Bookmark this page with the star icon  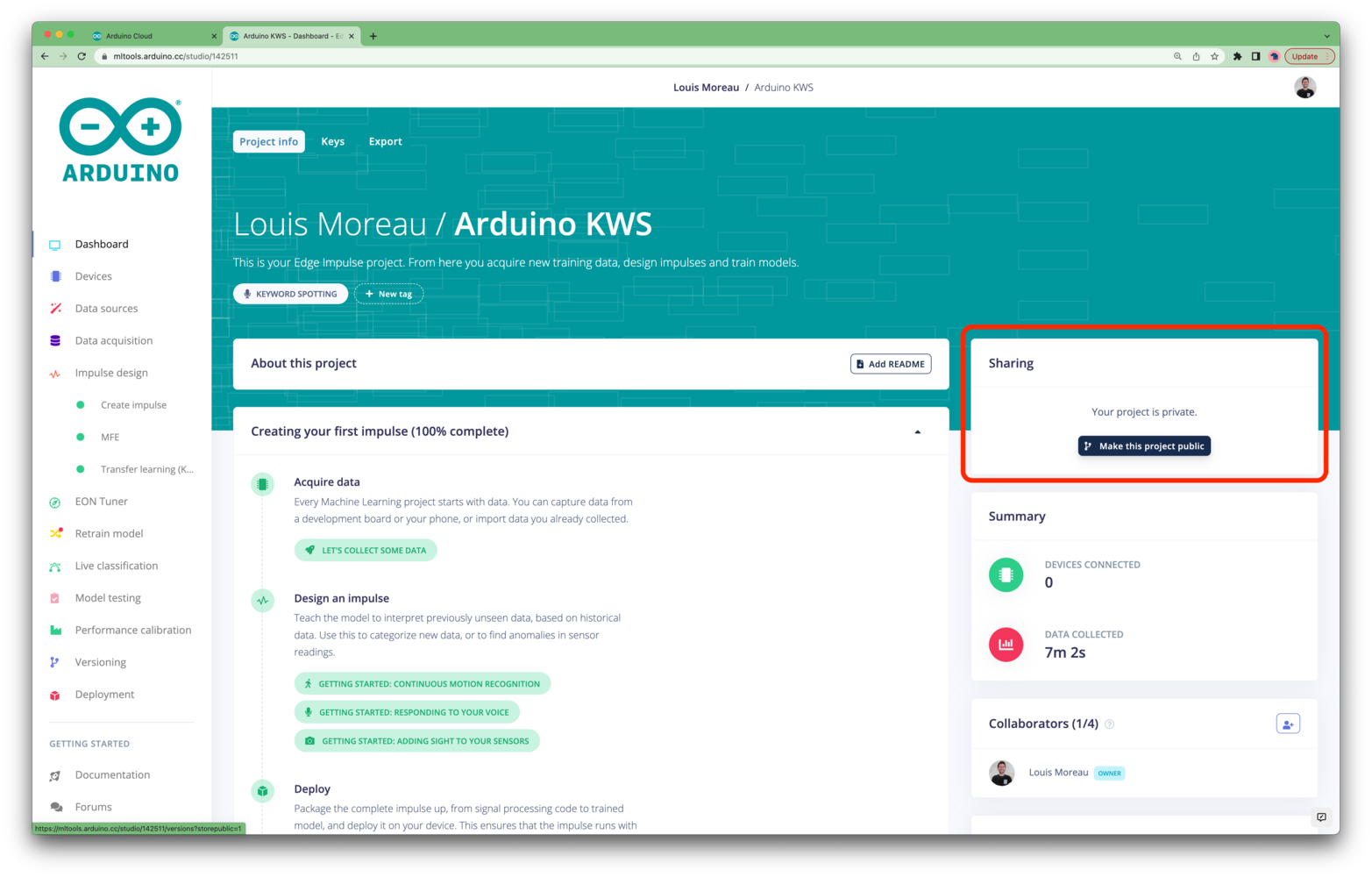click(x=1214, y=56)
